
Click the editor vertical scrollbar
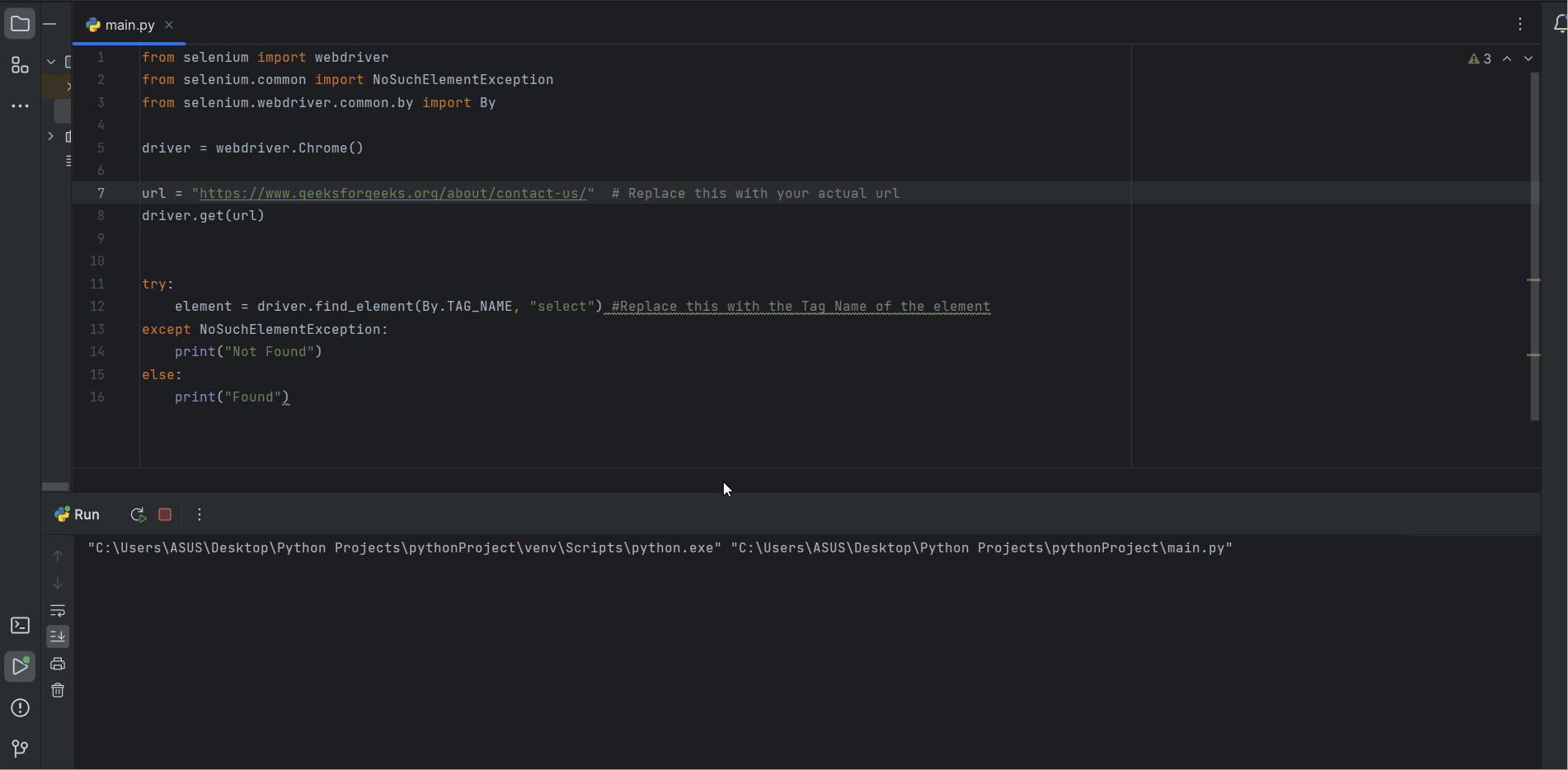(x=1534, y=247)
